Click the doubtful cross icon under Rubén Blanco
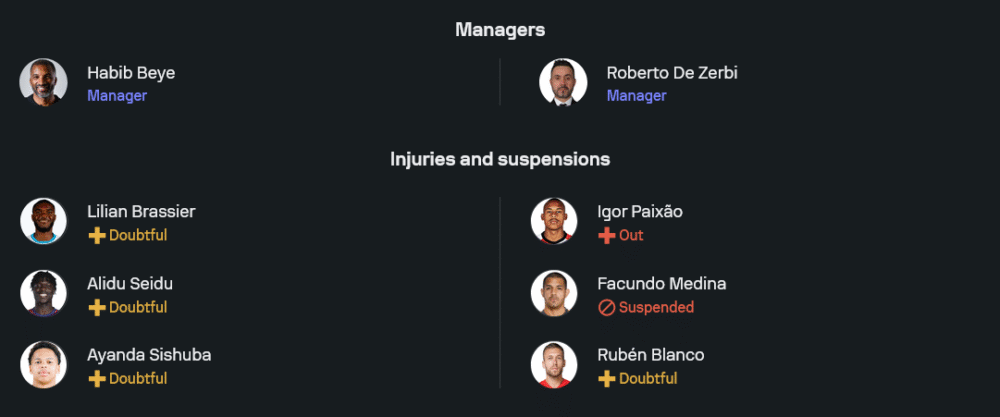This screenshot has height=417, width=1000. click(x=606, y=379)
